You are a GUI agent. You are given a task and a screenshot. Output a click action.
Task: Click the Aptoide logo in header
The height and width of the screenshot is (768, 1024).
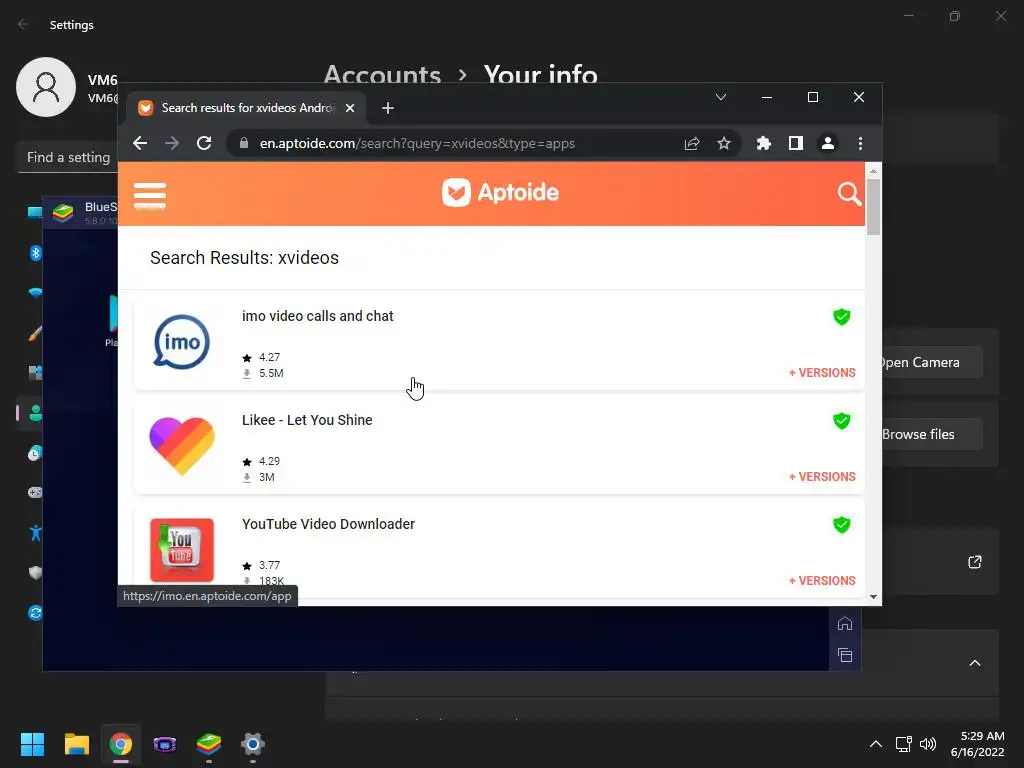tap(500, 193)
